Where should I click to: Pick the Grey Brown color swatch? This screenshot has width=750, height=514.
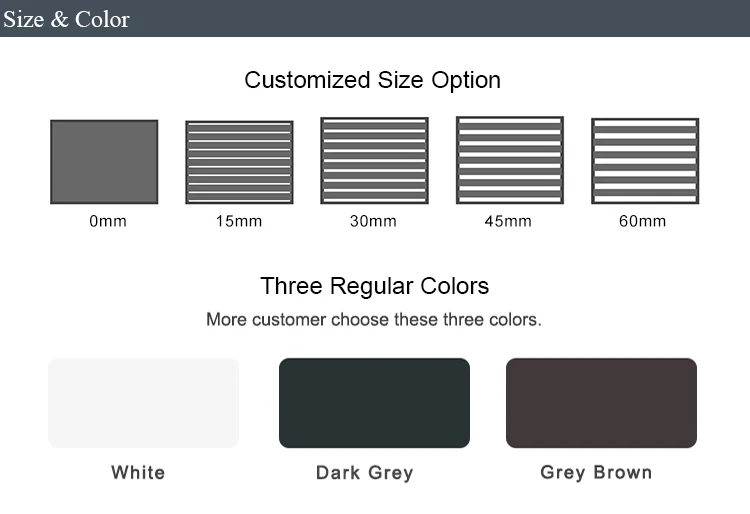coord(601,403)
